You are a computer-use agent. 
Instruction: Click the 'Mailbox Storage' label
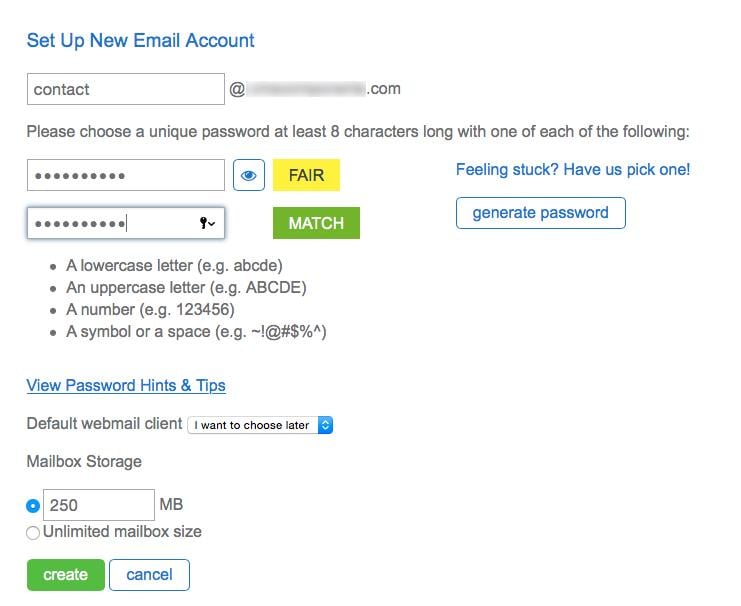tap(84, 461)
